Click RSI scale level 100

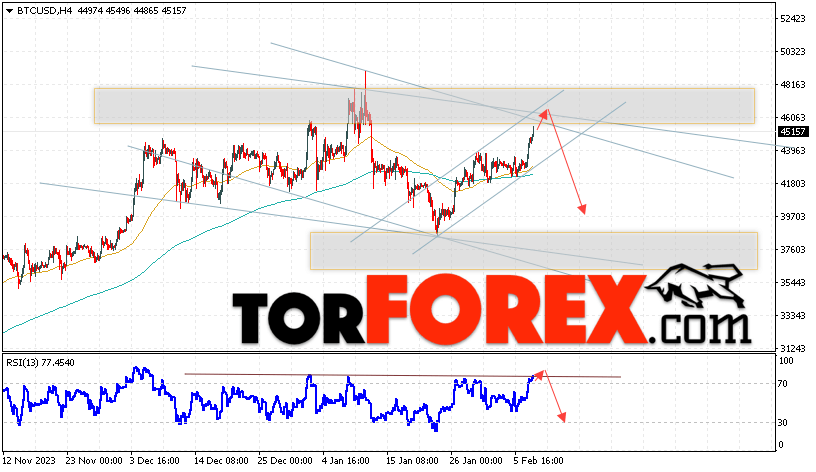[786, 361]
